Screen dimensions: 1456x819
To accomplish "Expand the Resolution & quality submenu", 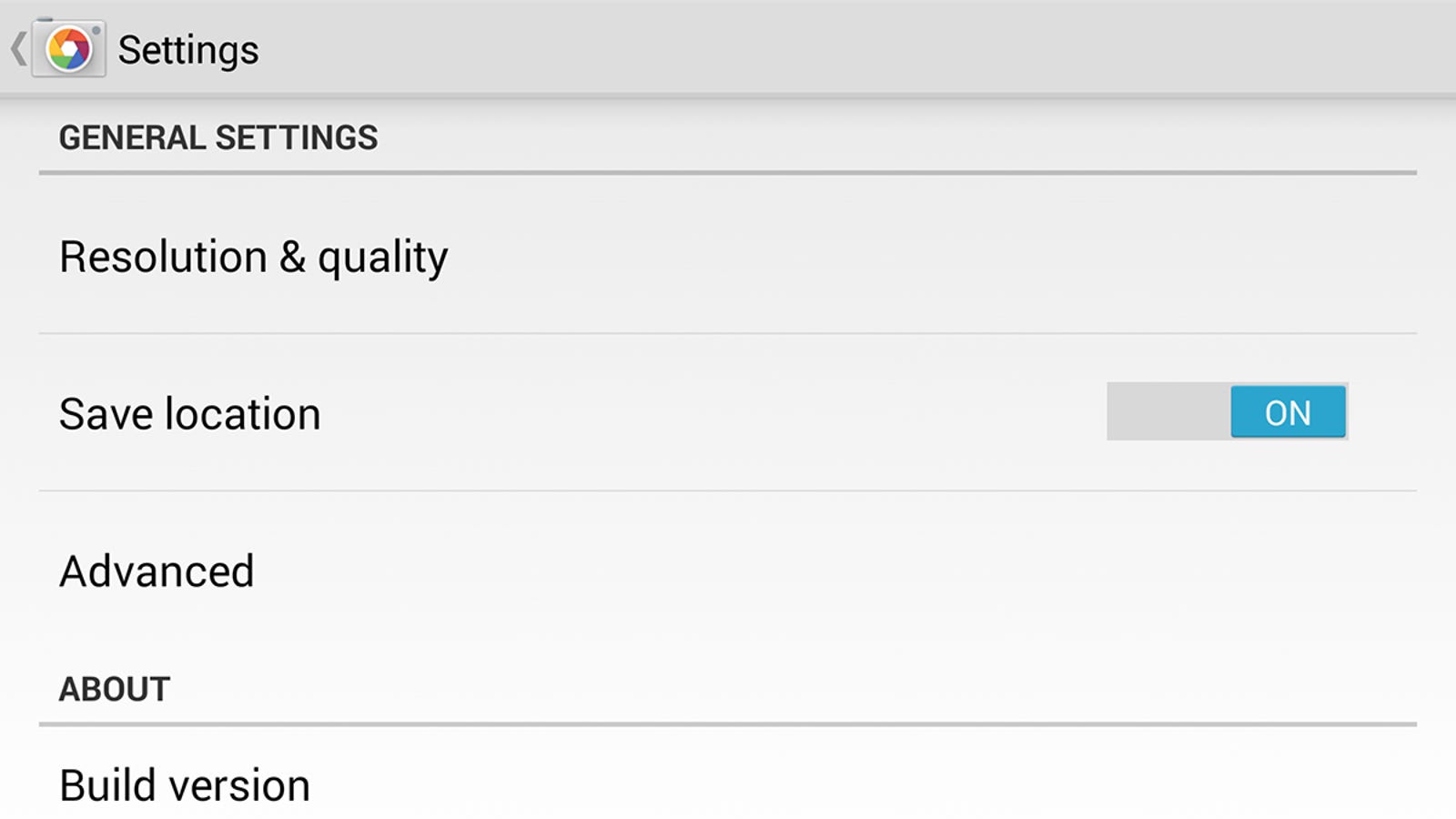I will click(x=728, y=256).
